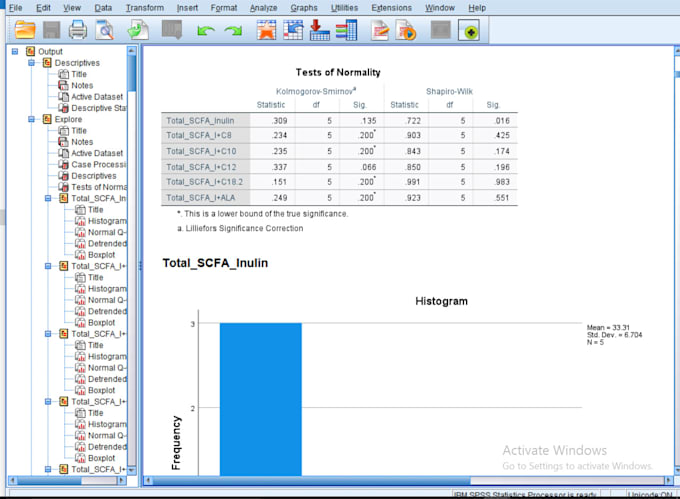Select Case Processi item under Explore
The height and width of the screenshot is (499, 680).
click(99, 164)
